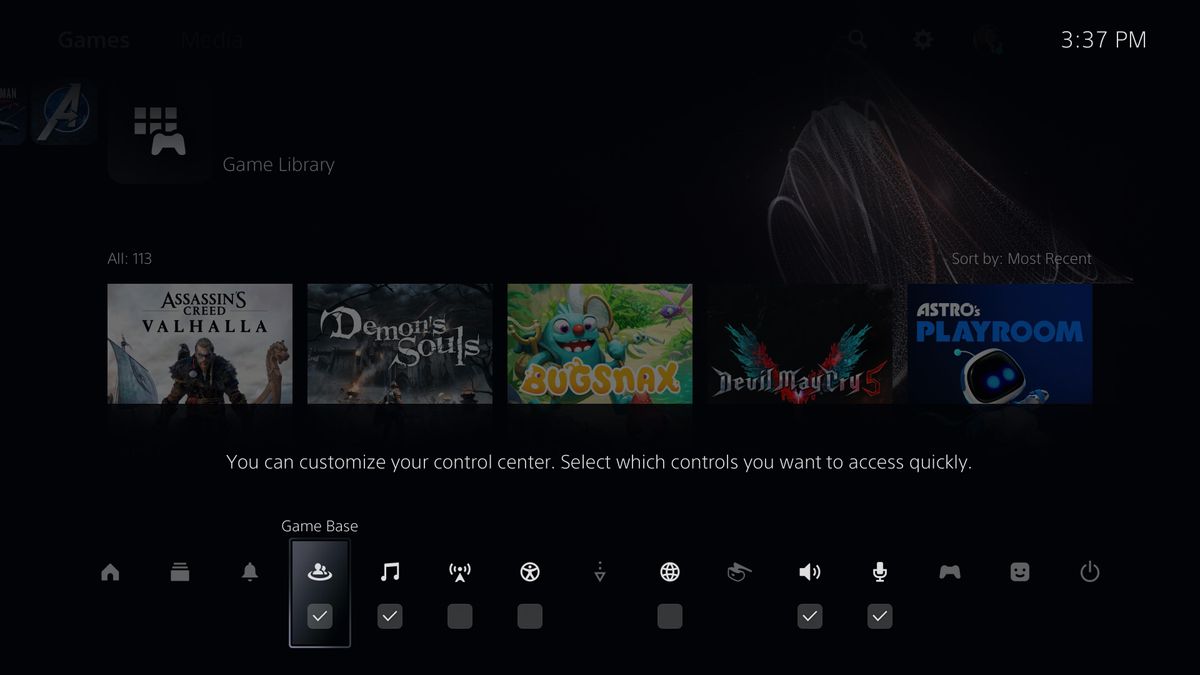Image resolution: width=1200 pixels, height=675 pixels.
Task: Select the Accessories controller icon
Action: [x=949, y=571]
